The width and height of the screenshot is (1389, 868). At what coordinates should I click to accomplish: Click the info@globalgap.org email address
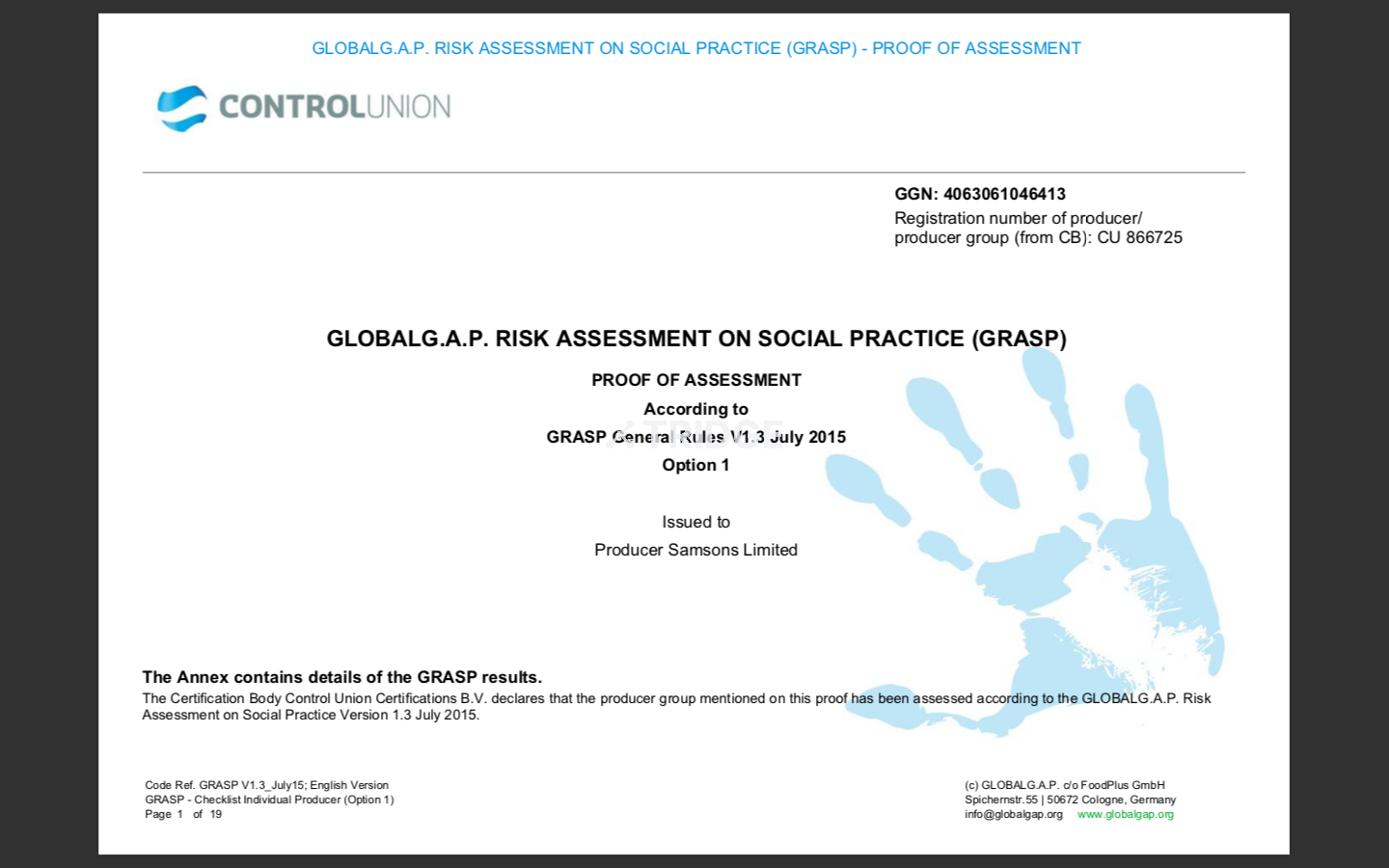pos(1013,814)
